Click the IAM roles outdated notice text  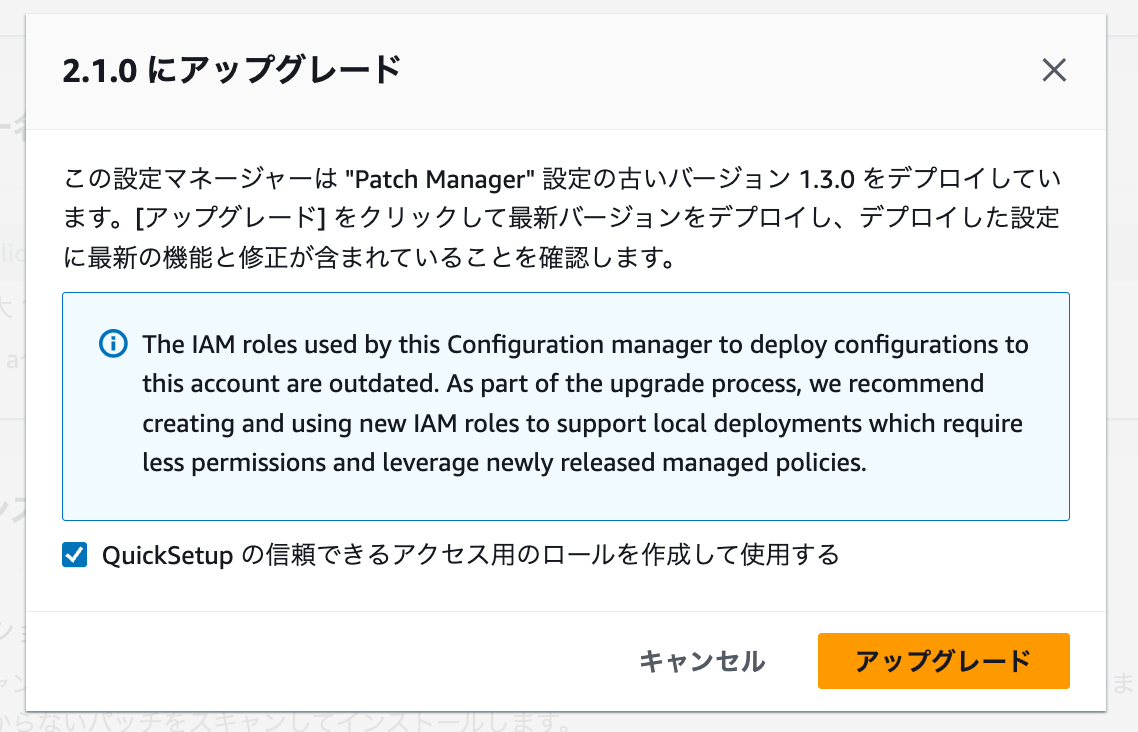click(585, 403)
